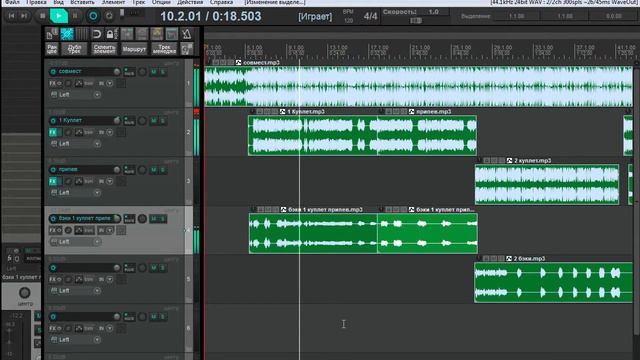Click the Дубл трек toolbar button
This screenshot has width=640, height=360.
pos(74,49)
